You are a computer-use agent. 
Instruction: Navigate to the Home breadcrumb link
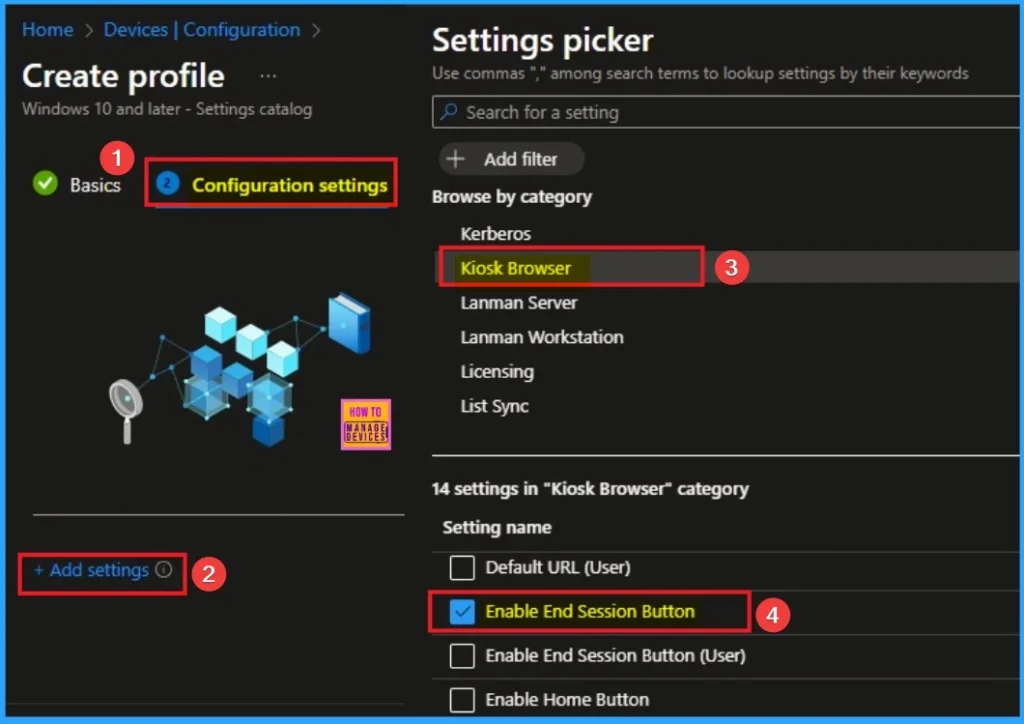47,30
